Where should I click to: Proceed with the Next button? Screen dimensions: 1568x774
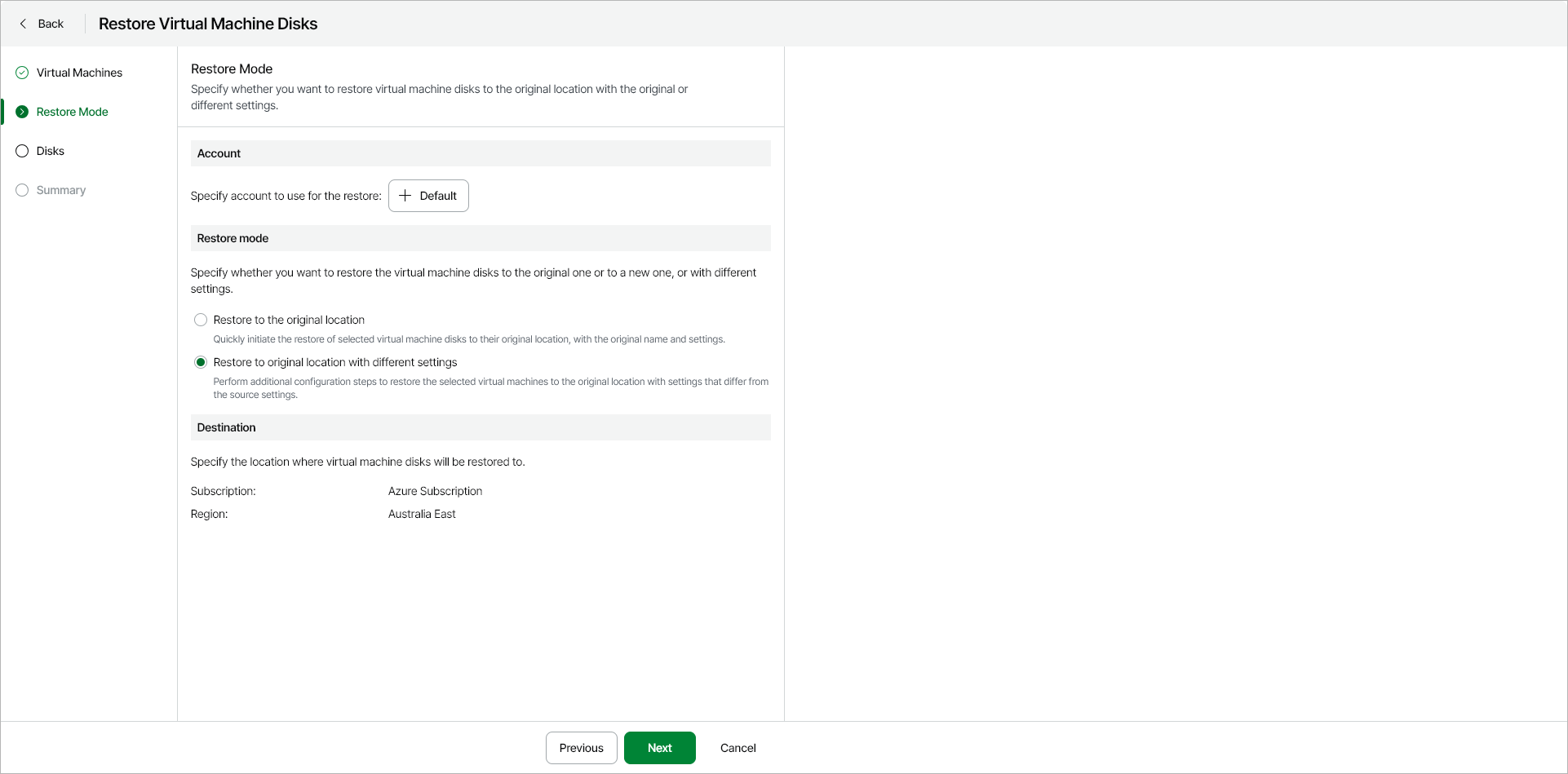click(659, 748)
